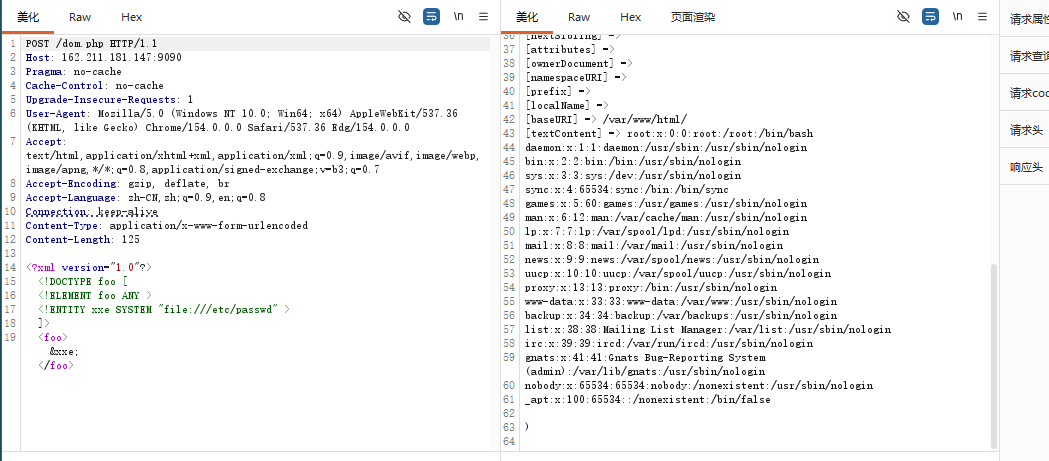The height and width of the screenshot is (461, 1049).
Task: Click Content-Type application/x-www-form-urlencoded line
Action: 167,225
